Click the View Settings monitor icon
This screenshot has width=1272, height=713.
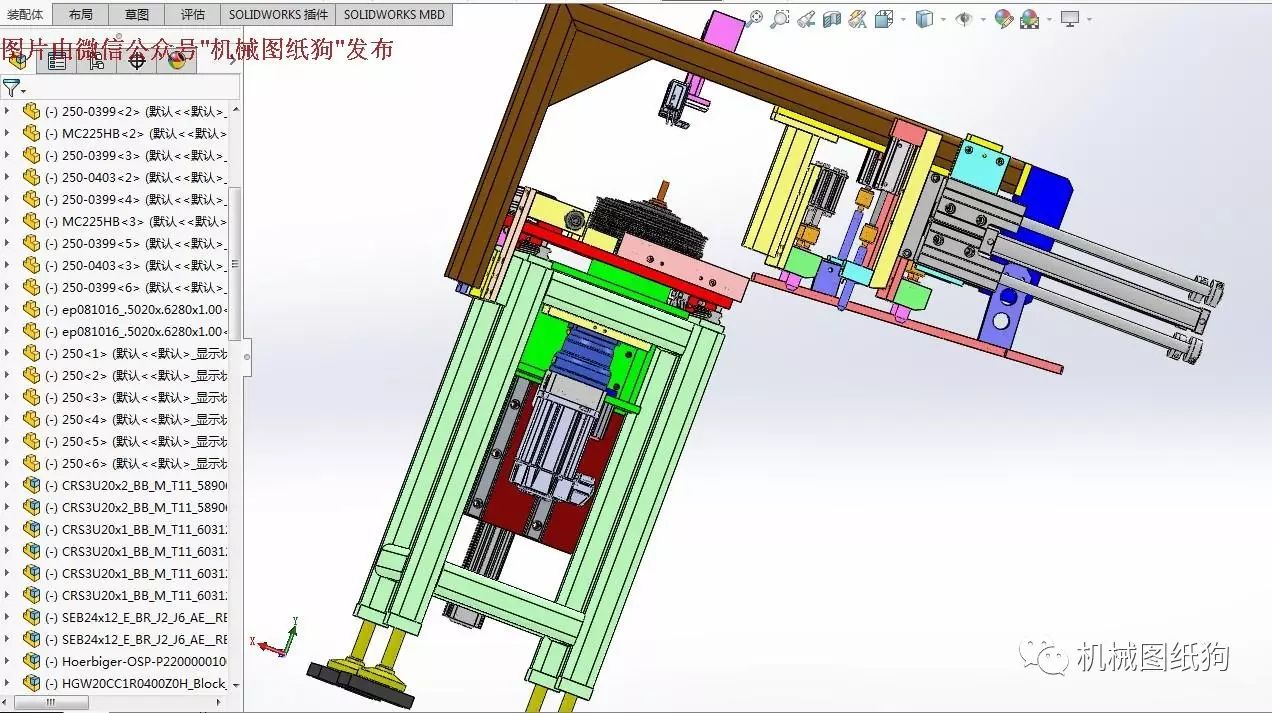pos(1070,18)
